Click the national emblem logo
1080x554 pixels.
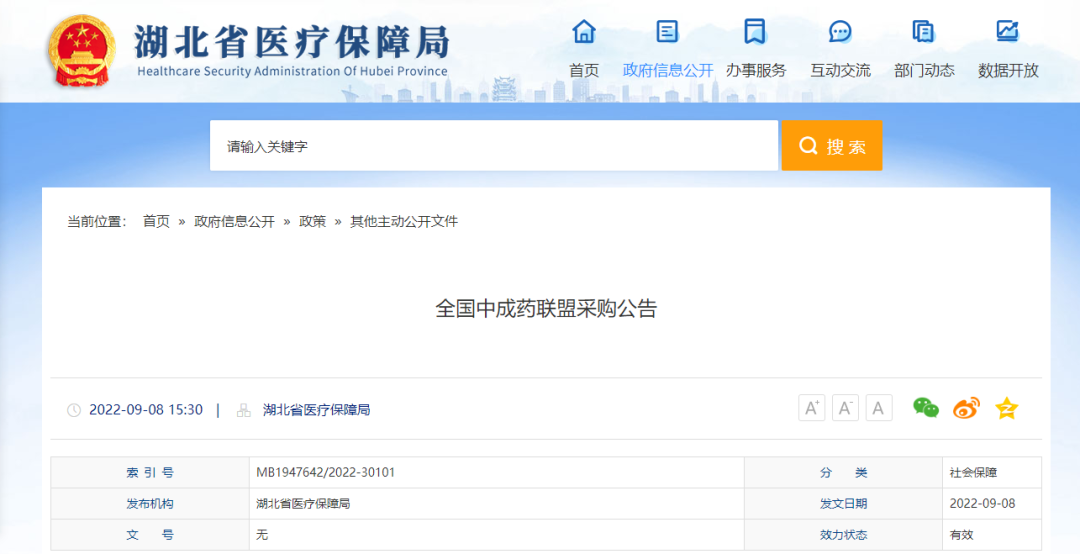click(x=82, y=50)
